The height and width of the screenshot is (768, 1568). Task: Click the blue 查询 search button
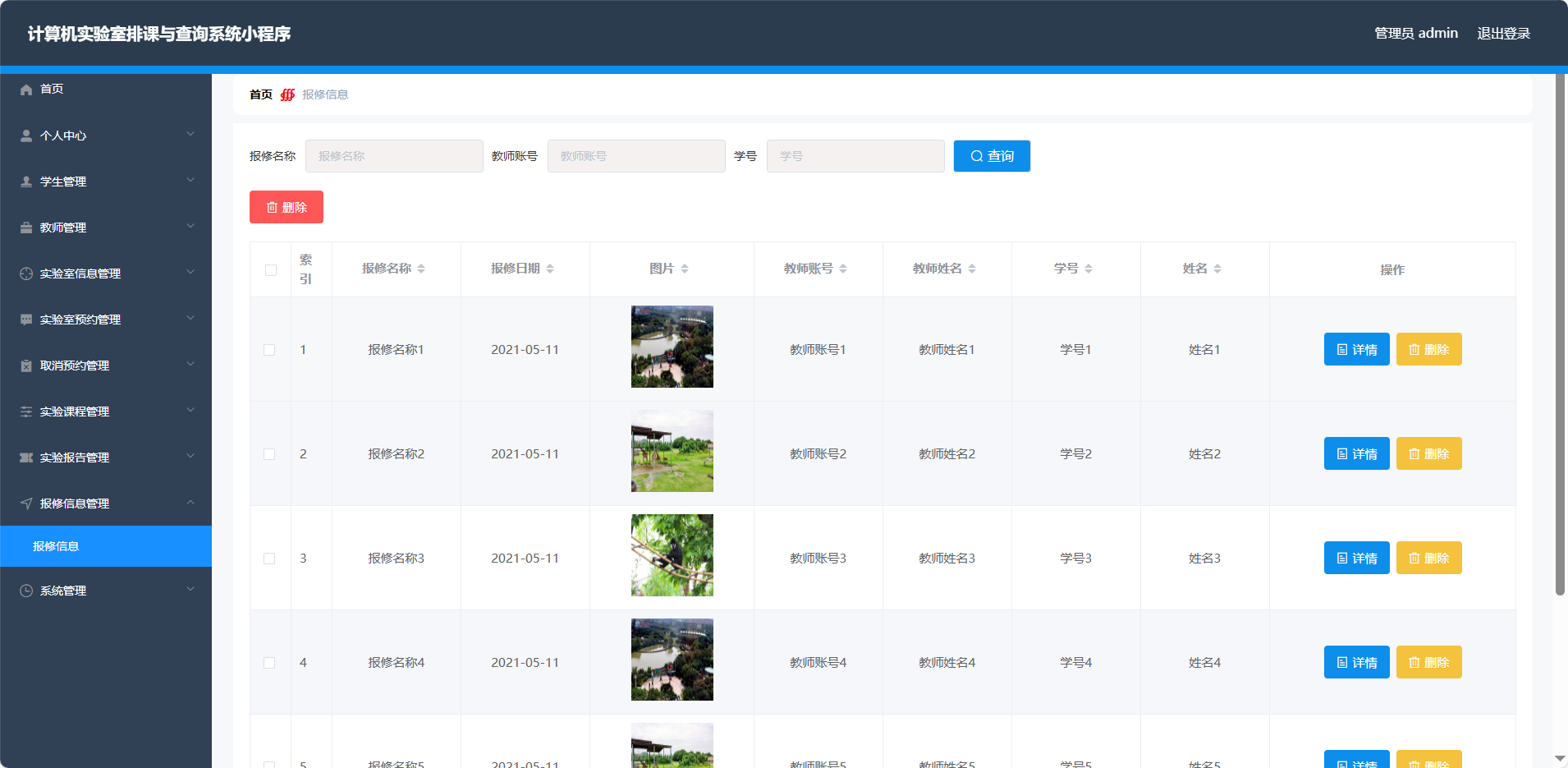pyautogui.click(x=992, y=156)
